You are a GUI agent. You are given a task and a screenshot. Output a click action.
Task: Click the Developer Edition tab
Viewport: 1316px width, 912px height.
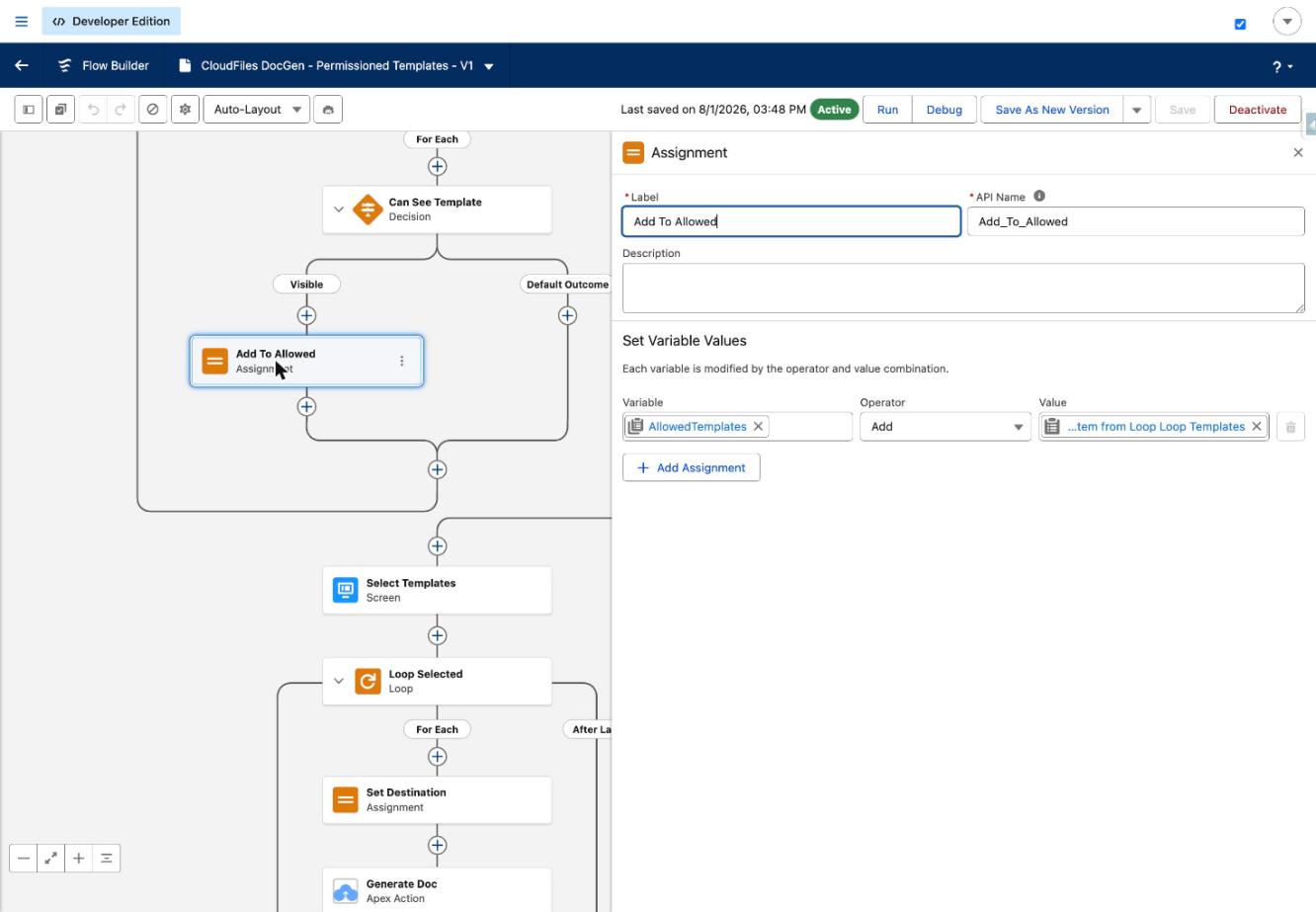point(111,21)
